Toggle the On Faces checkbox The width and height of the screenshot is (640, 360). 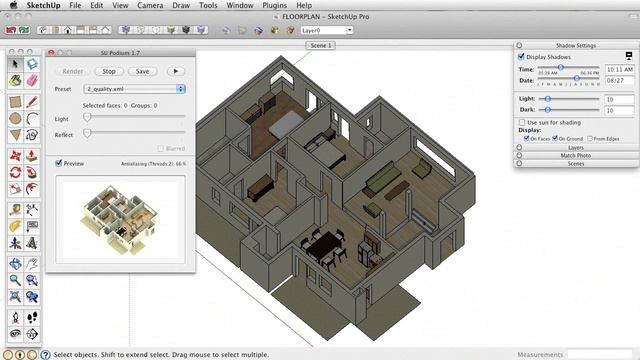(x=527, y=139)
